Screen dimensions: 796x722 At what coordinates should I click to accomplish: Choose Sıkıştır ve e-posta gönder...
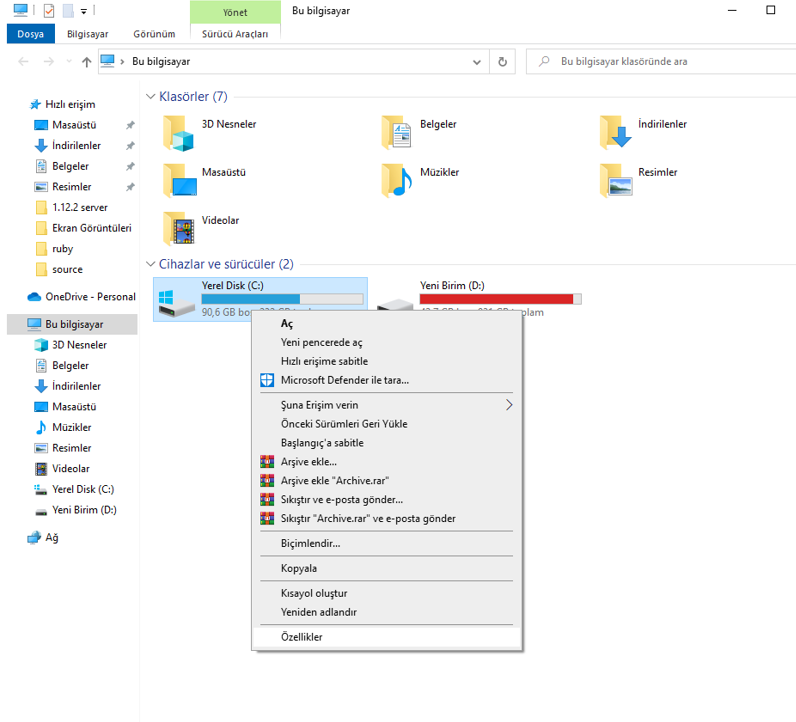pyautogui.click(x=387, y=500)
